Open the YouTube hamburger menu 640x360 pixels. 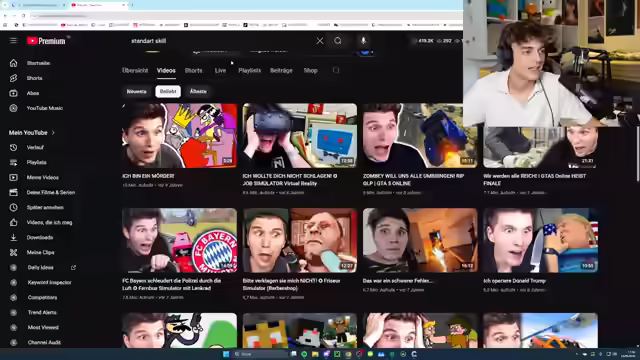[13, 41]
